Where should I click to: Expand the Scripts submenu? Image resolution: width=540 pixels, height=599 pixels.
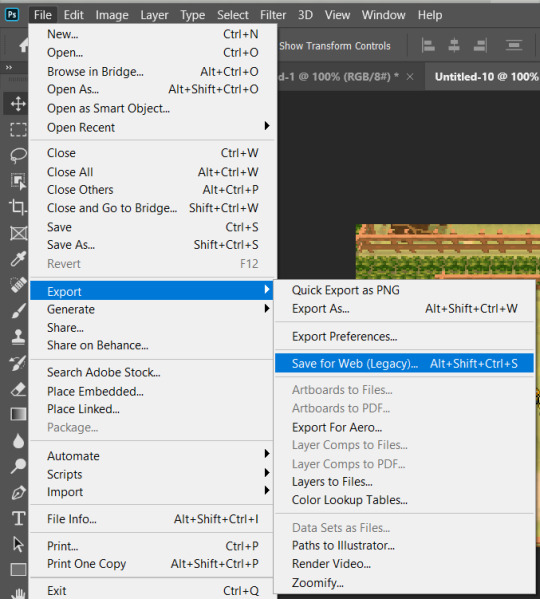coord(152,474)
